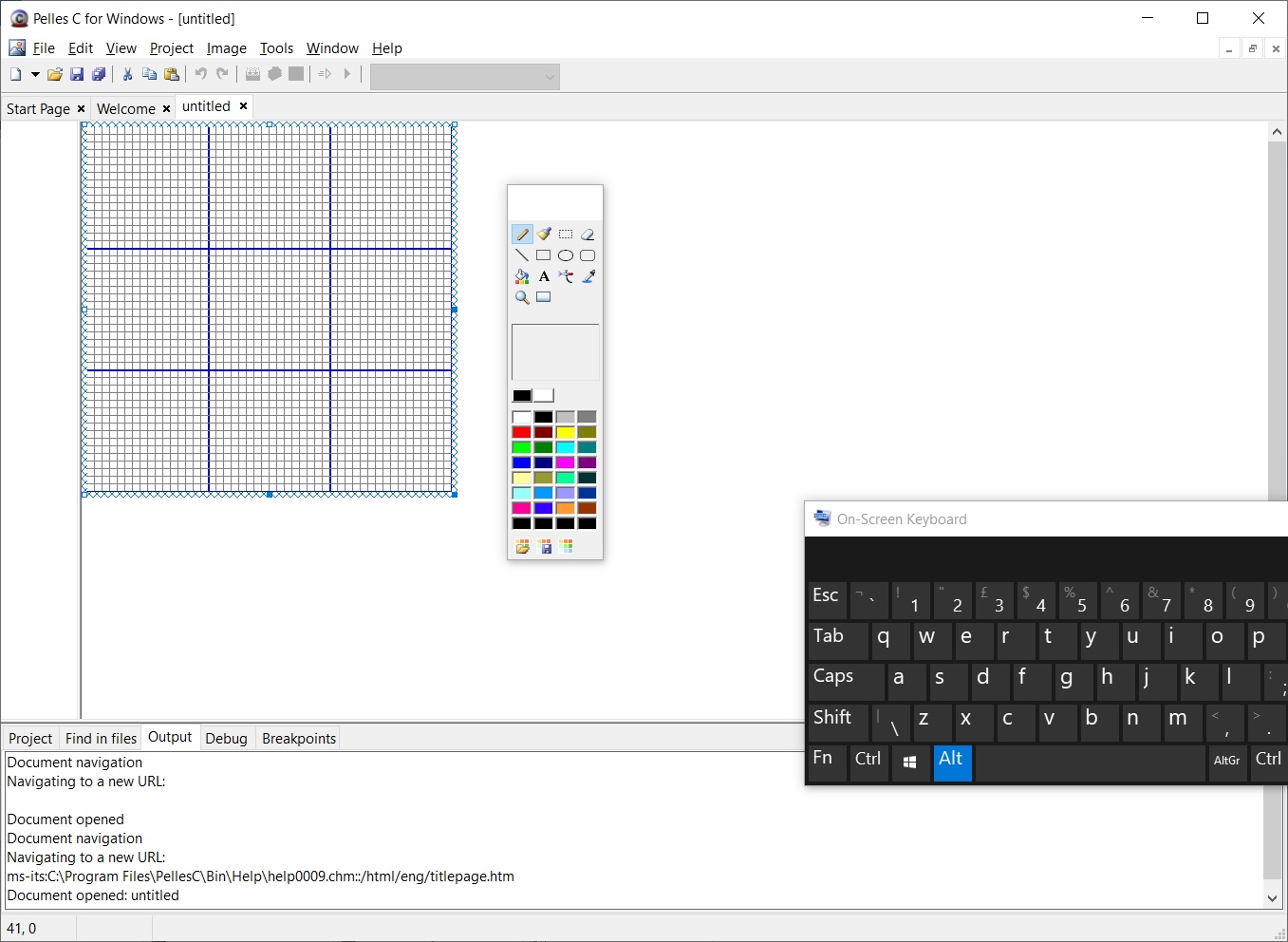Viewport: 1288px width, 942px height.
Task: Switch to the Project bottom tab
Action: point(30,739)
